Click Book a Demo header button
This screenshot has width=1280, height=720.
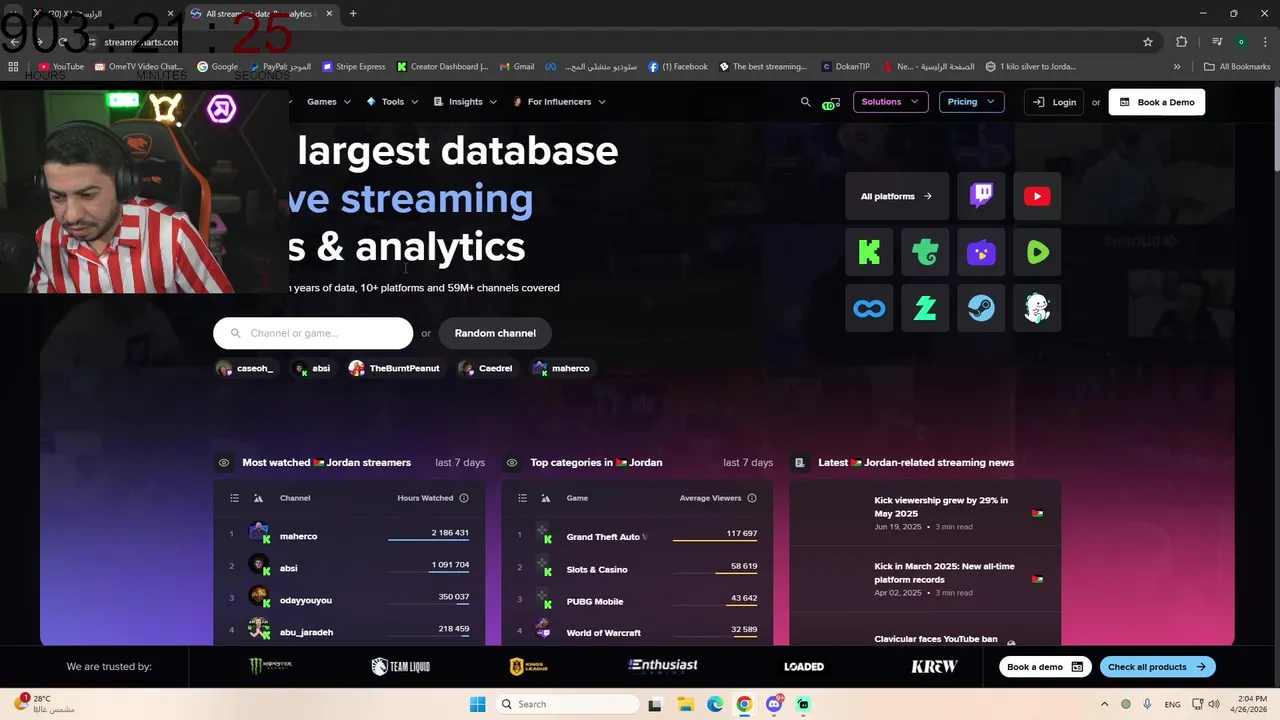pyautogui.click(x=1157, y=102)
